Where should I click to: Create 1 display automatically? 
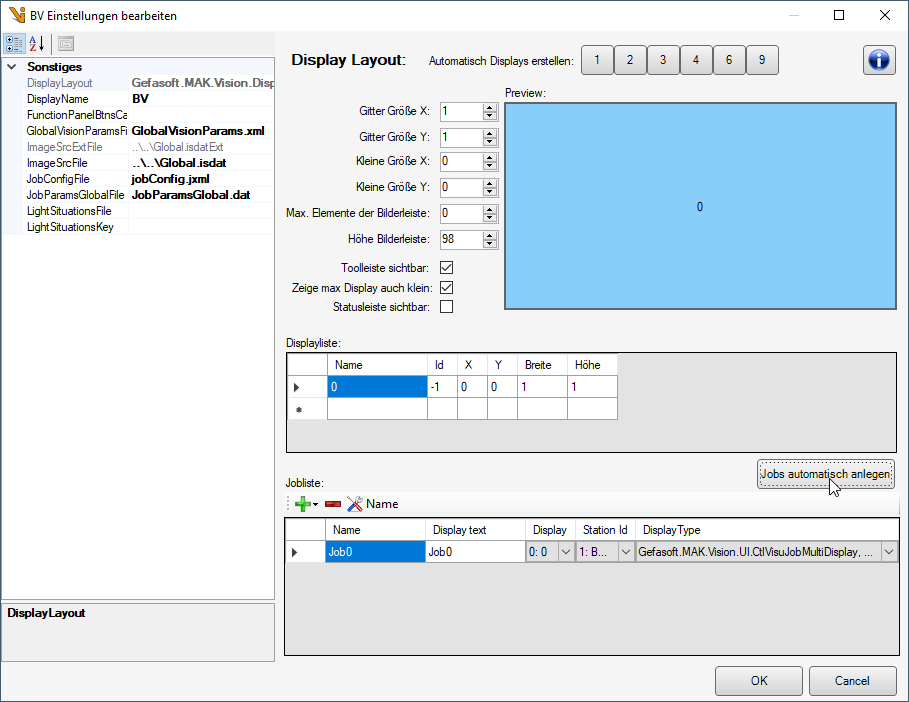(x=597, y=60)
